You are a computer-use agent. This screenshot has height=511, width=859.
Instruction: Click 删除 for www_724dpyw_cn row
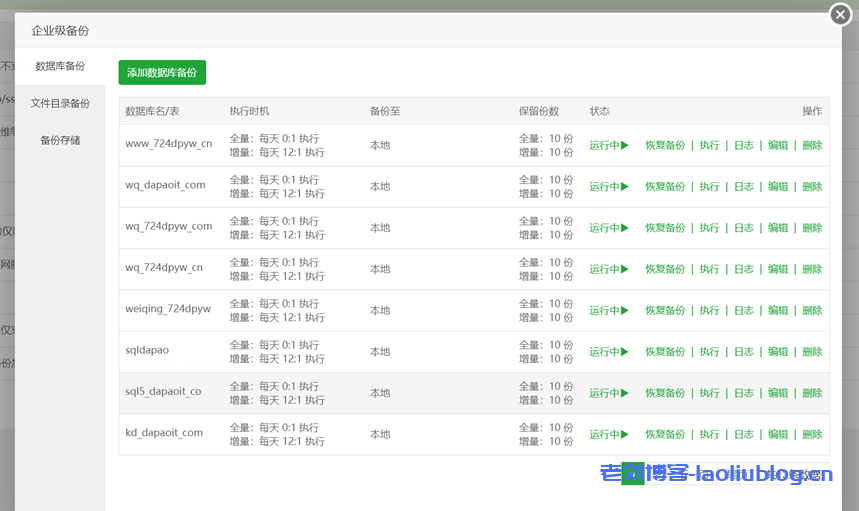(812, 145)
